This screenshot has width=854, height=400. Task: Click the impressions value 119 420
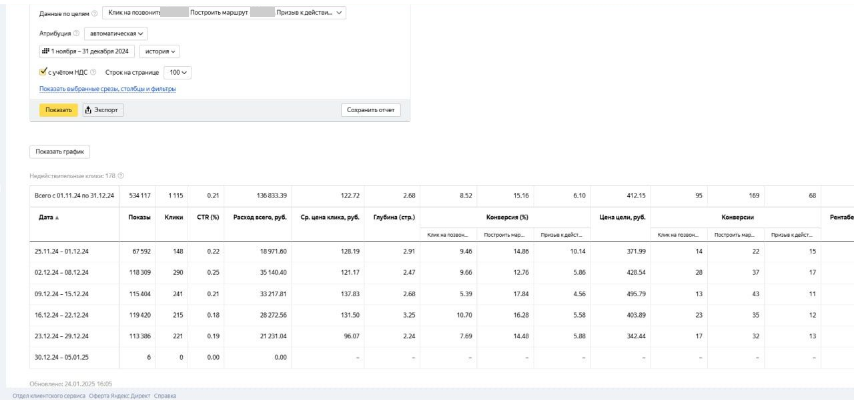[x=140, y=315]
